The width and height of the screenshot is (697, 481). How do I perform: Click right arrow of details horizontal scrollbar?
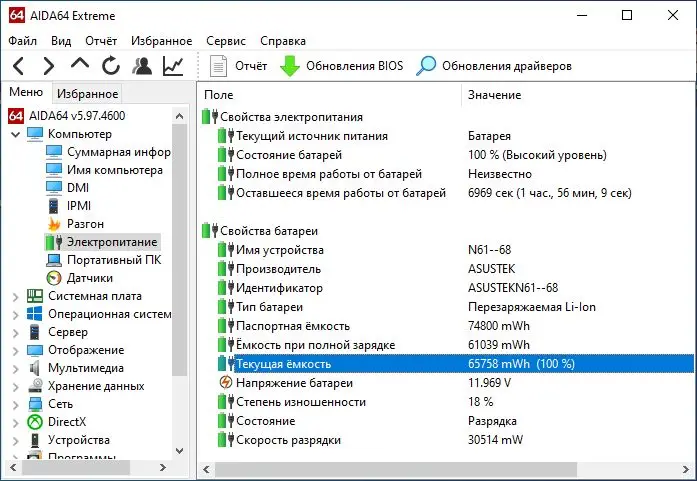(x=686, y=469)
